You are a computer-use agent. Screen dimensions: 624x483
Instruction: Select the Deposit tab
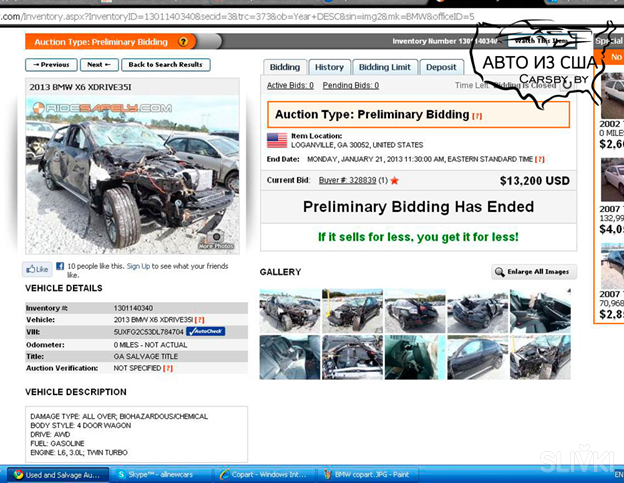(x=441, y=67)
